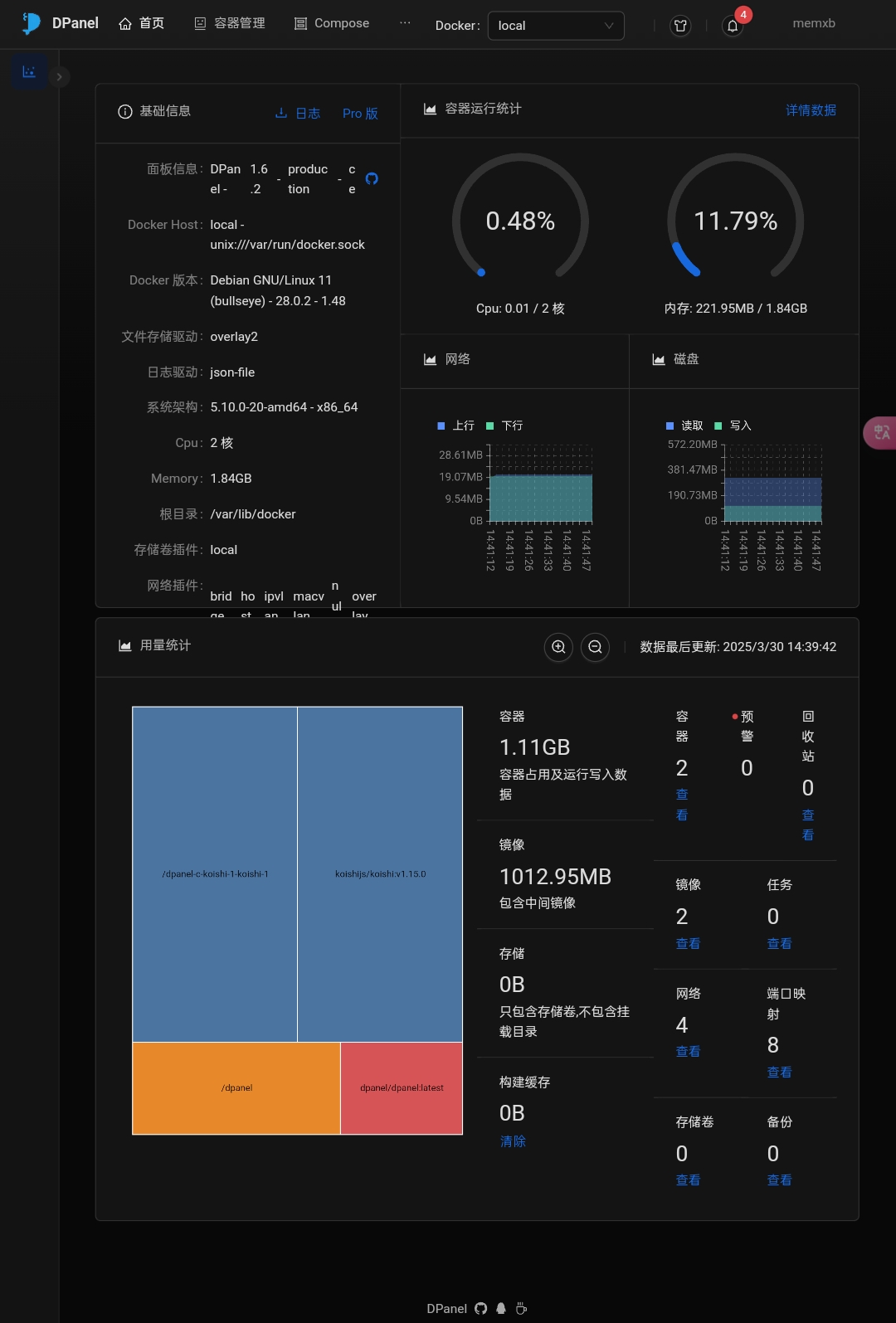Expand the more menu ellipsis
The image size is (896, 1323).
coord(405,23)
